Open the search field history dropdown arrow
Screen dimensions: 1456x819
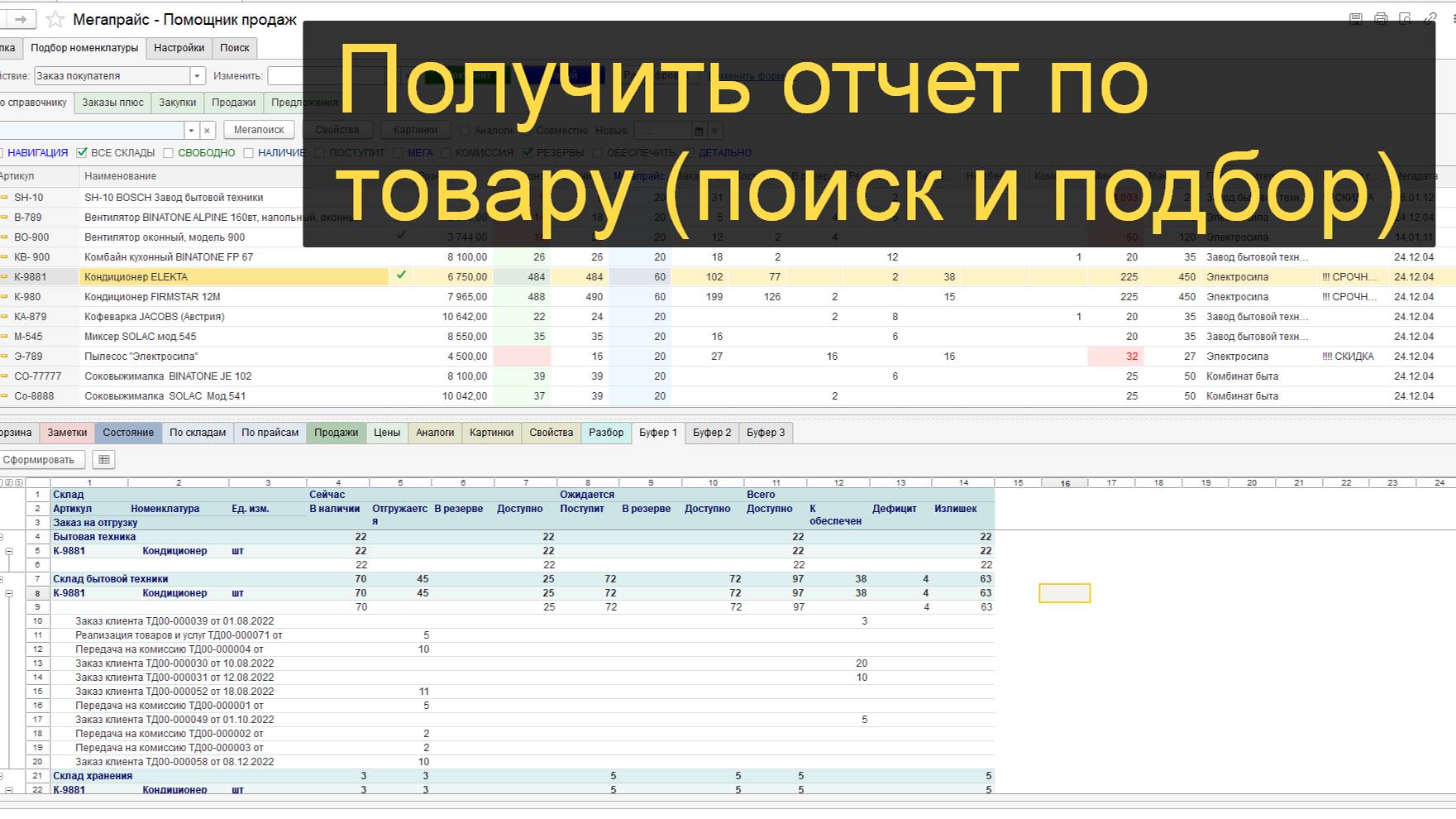[191, 130]
